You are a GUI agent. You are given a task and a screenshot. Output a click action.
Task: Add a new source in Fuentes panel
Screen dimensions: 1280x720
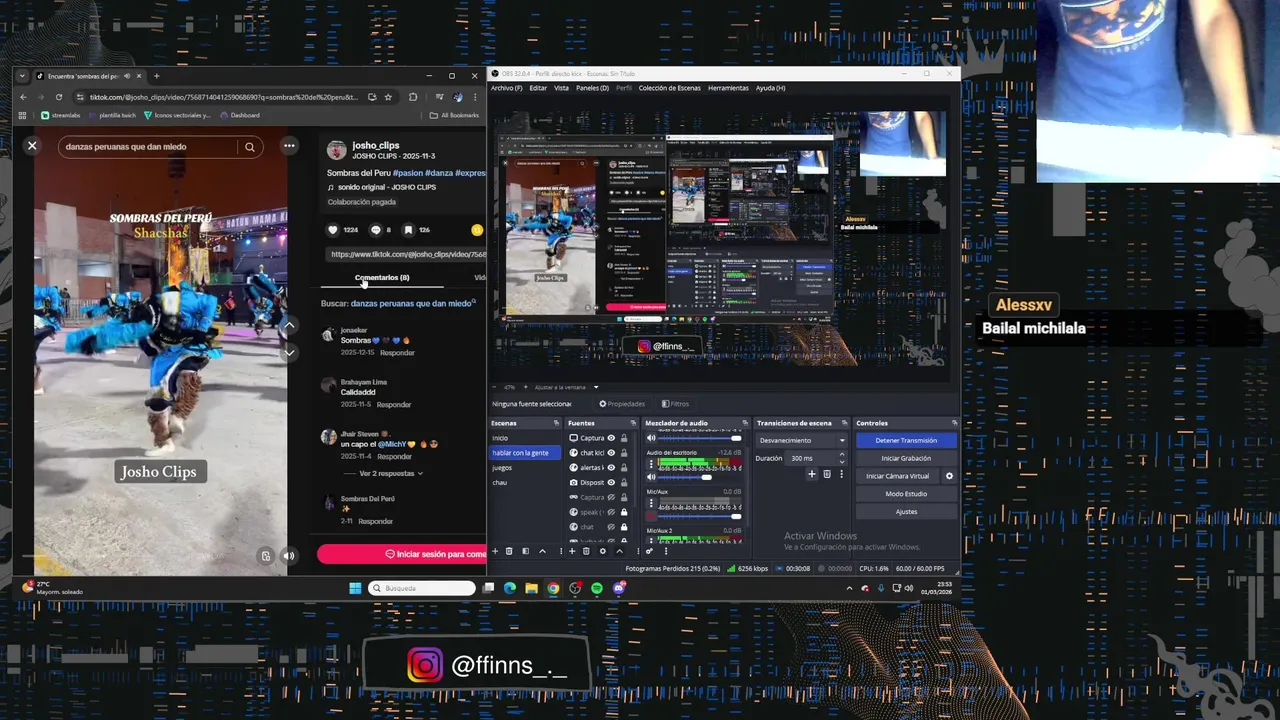[x=572, y=551]
